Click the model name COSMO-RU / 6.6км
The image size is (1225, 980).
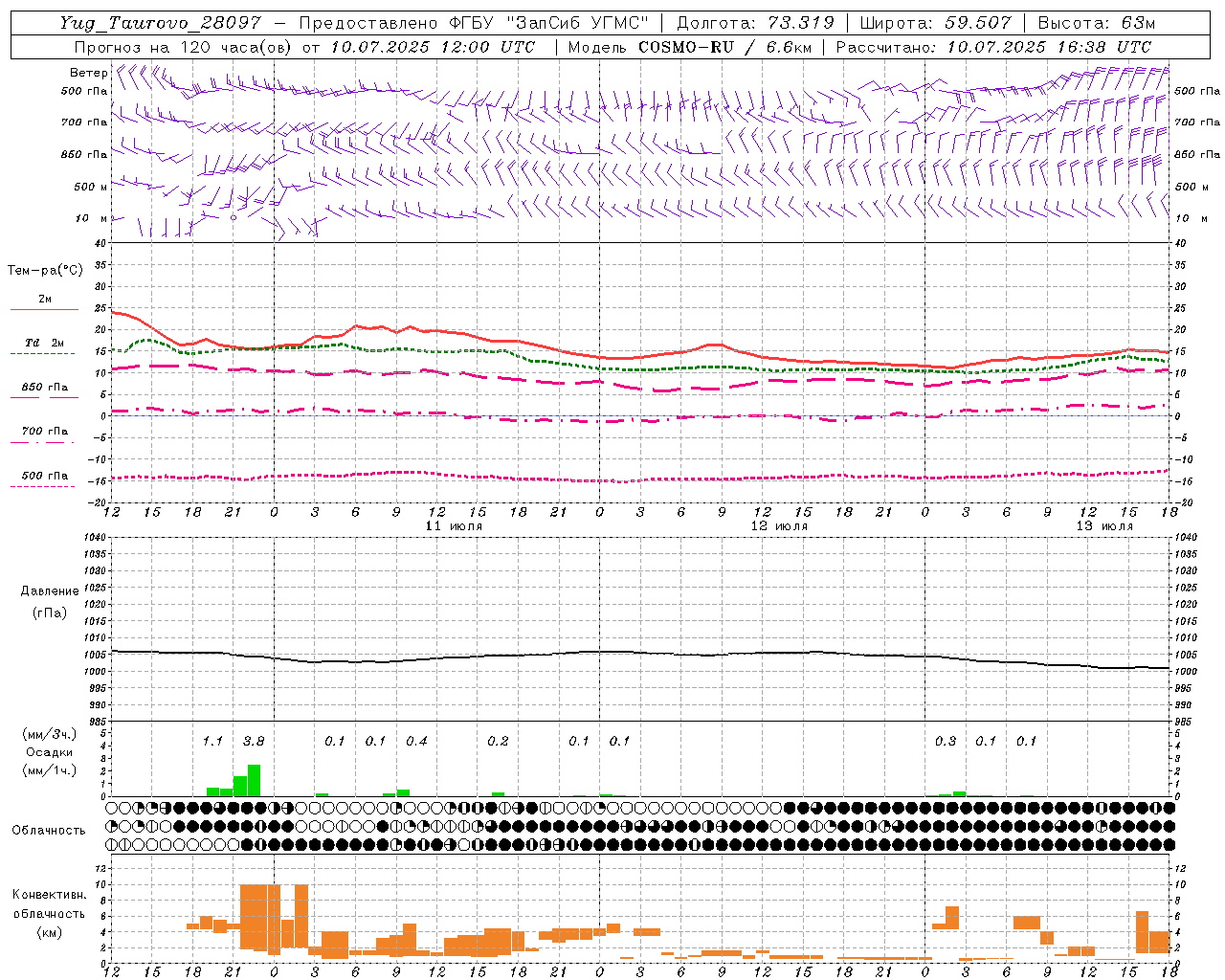click(725, 47)
